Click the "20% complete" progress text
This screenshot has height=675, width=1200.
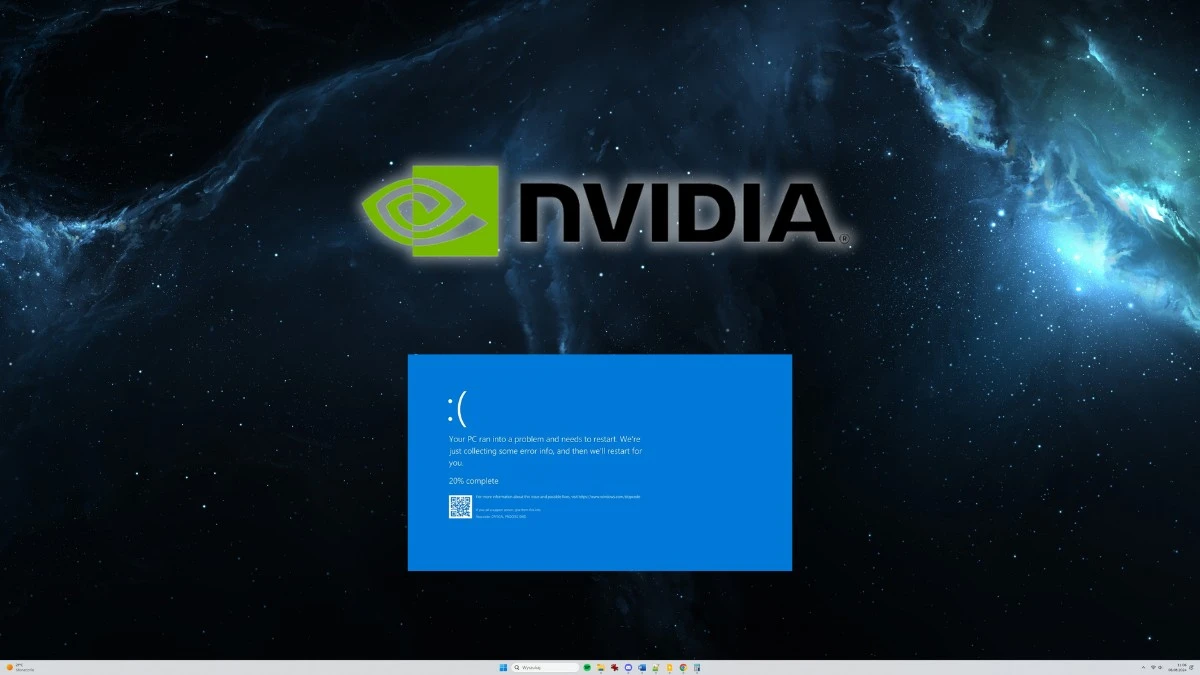click(474, 481)
